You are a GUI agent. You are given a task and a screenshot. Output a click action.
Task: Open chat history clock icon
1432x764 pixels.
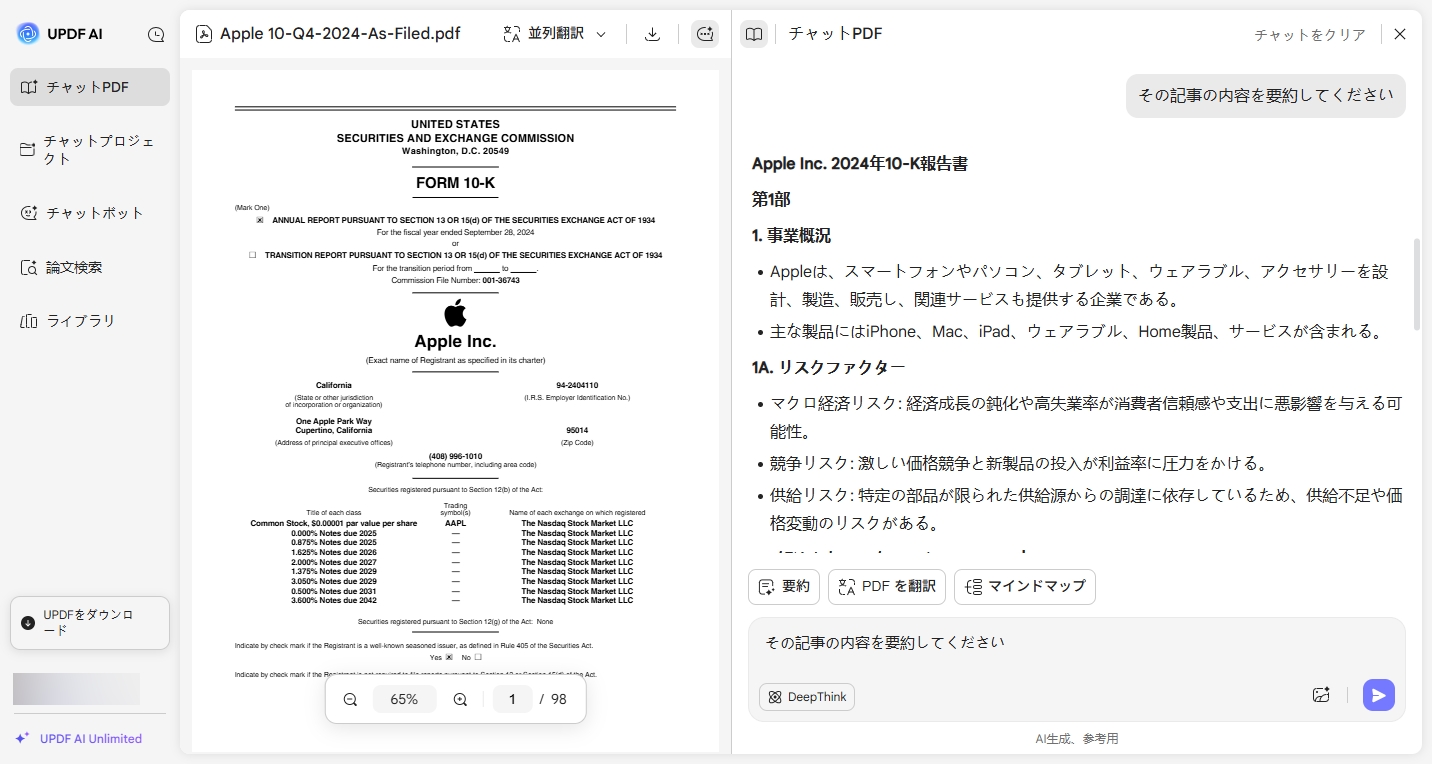tap(156, 34)
